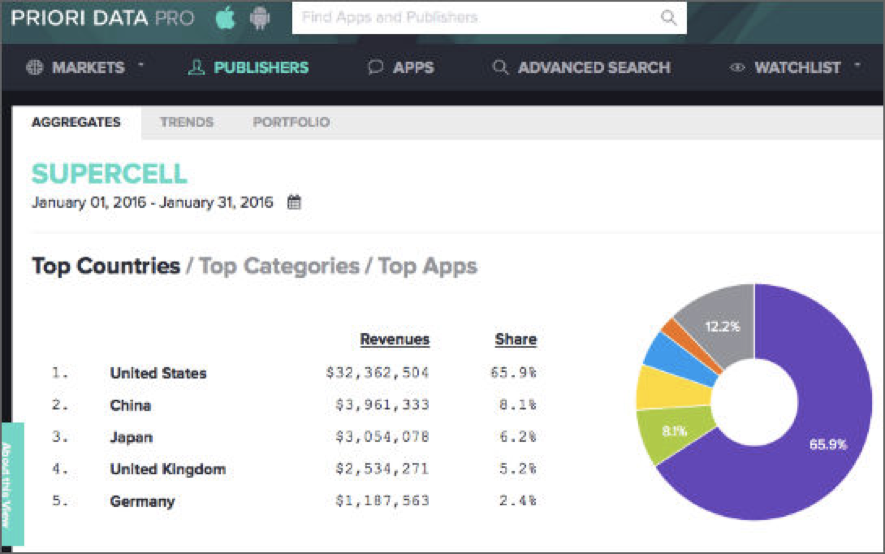885x554 pixels.
Task: Click the Apps speech bubble icon
Action: click(x=375, y=67)
